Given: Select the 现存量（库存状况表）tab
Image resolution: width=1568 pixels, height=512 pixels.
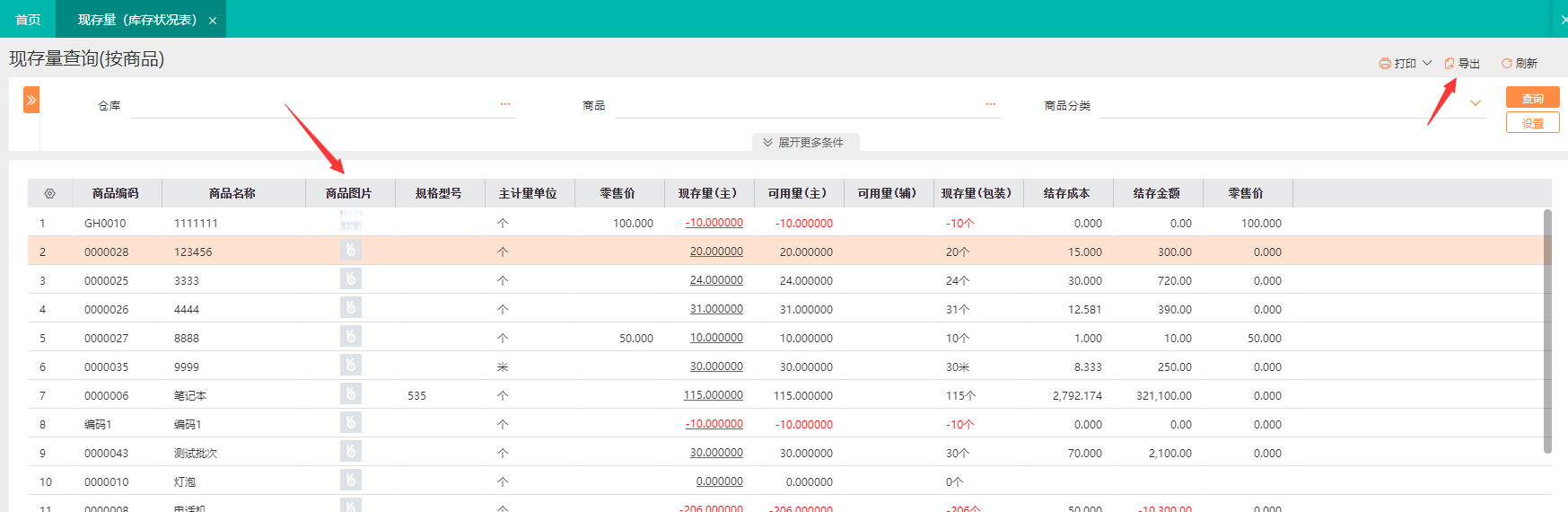Looking at the screenshot, I should pos(136,19).
